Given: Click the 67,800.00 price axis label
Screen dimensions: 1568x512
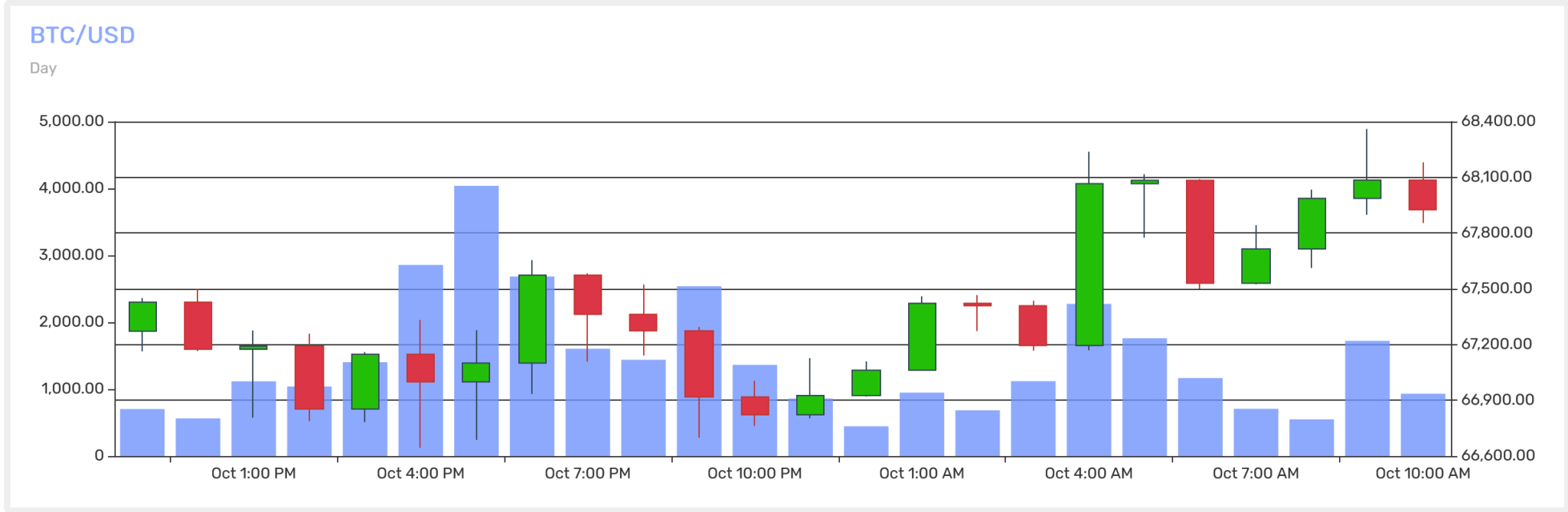Looking at the screenshot, I should pos(1497,233).
